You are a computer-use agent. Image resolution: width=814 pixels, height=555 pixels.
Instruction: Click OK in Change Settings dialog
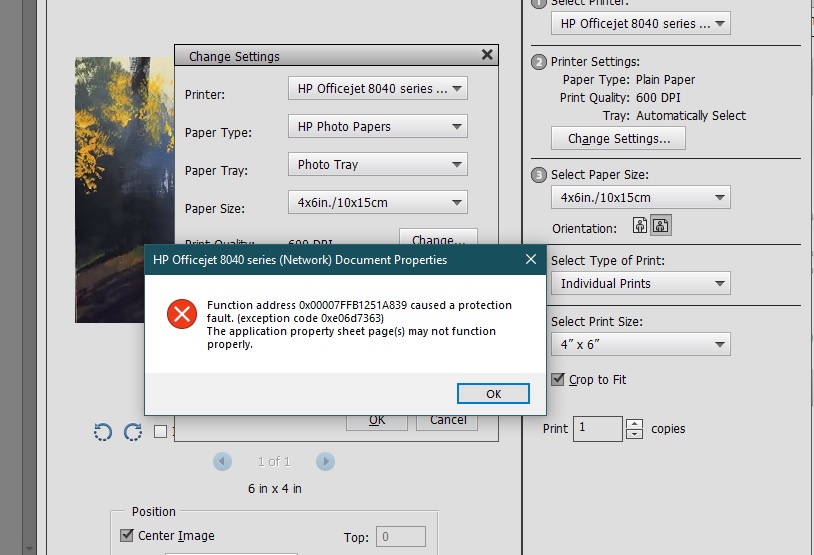point(377,421)
